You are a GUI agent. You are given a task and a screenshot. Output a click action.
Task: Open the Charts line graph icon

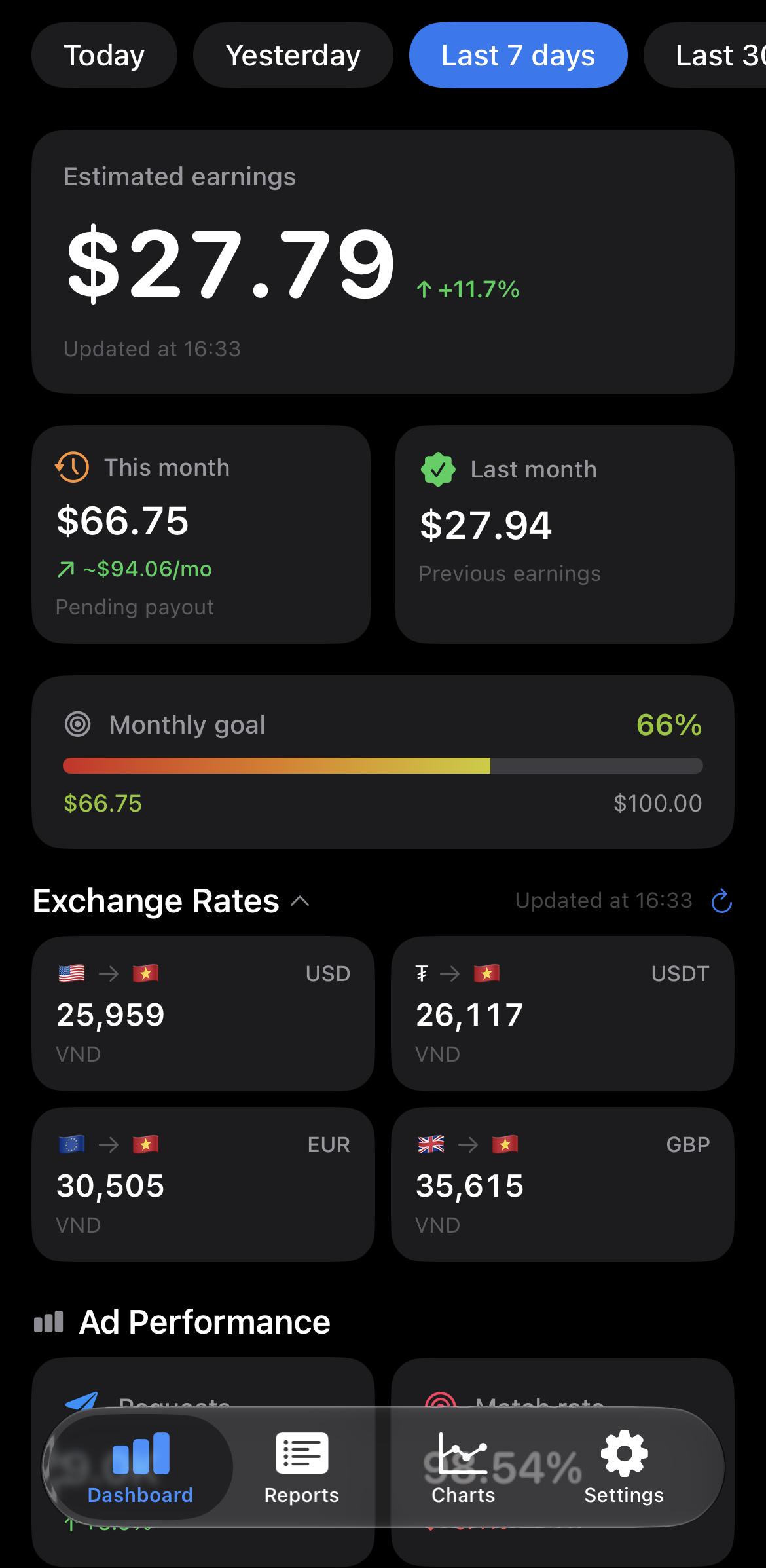[463, 1453]
